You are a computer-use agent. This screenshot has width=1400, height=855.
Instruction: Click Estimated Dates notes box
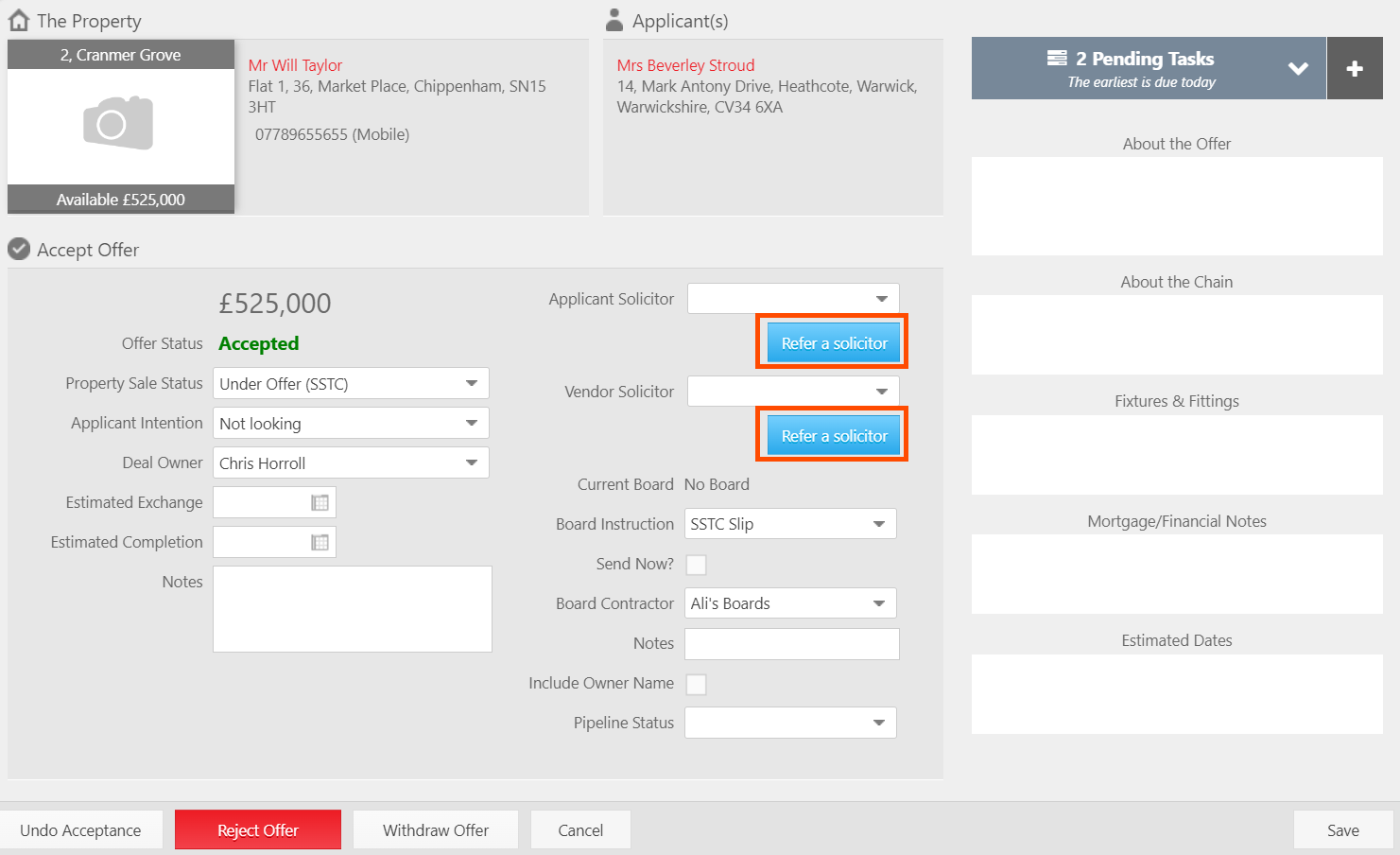click(1177, 694)
